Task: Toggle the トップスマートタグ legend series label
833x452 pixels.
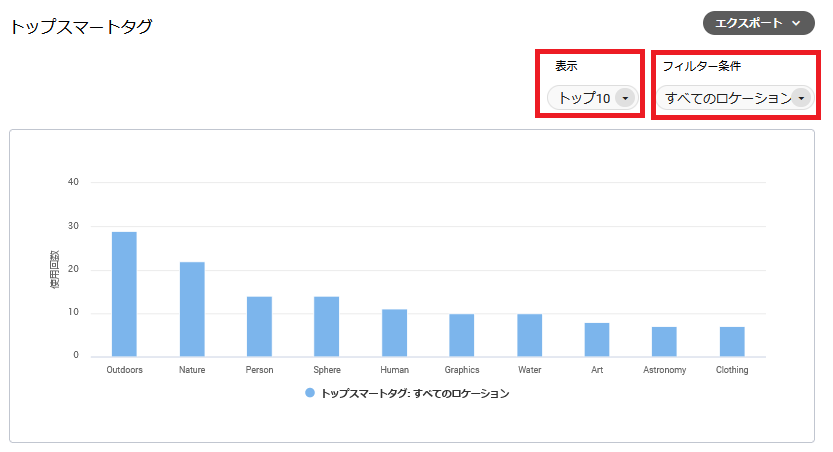Action: [415, 394]
